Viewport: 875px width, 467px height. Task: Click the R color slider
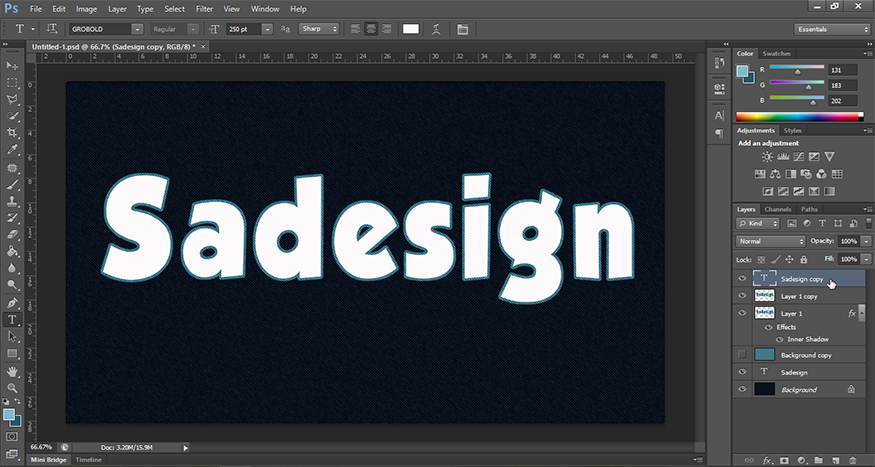tap(796, 69)
